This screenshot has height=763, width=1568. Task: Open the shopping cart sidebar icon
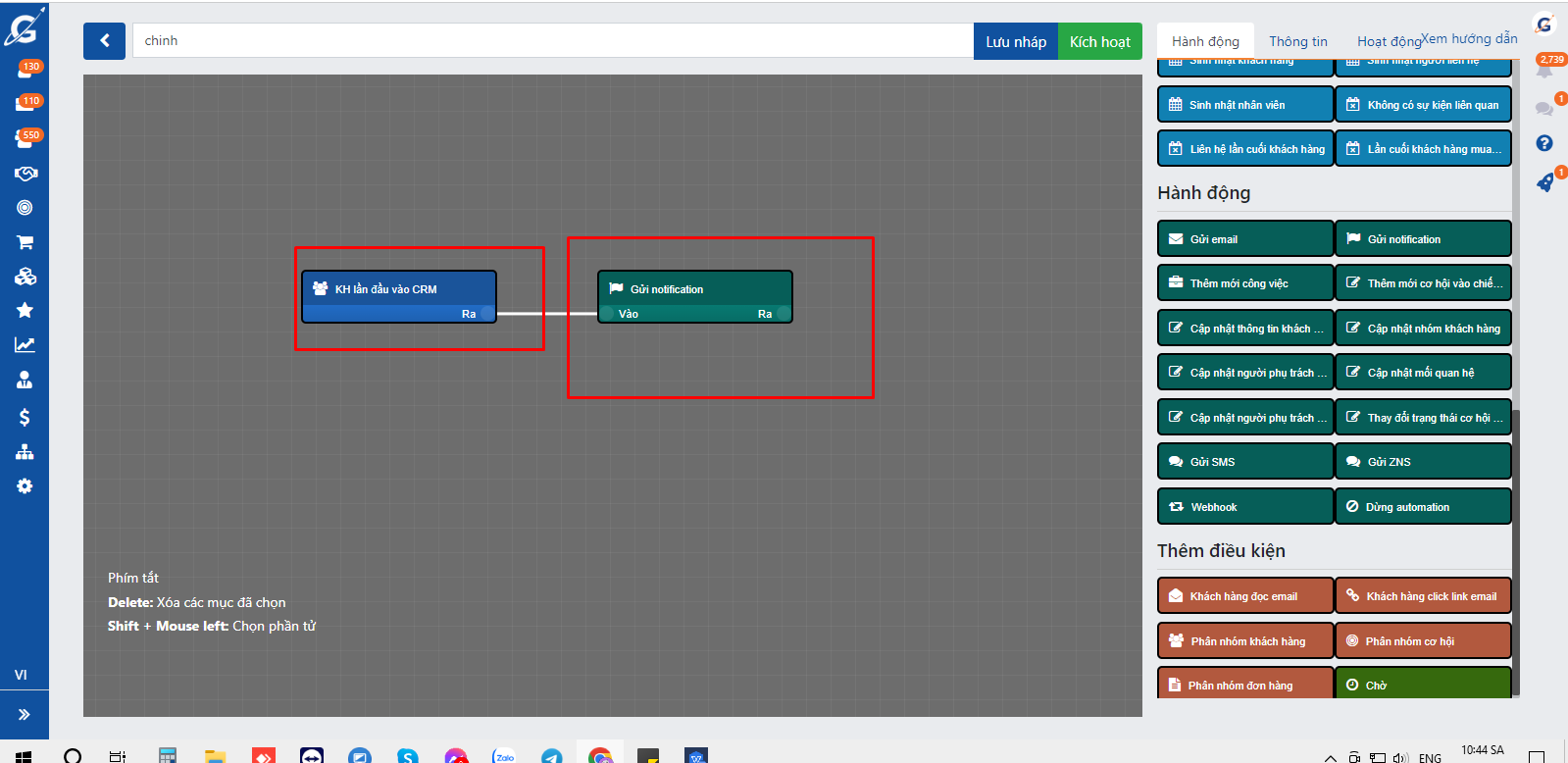pyautogui.click(x=25, y=242)
